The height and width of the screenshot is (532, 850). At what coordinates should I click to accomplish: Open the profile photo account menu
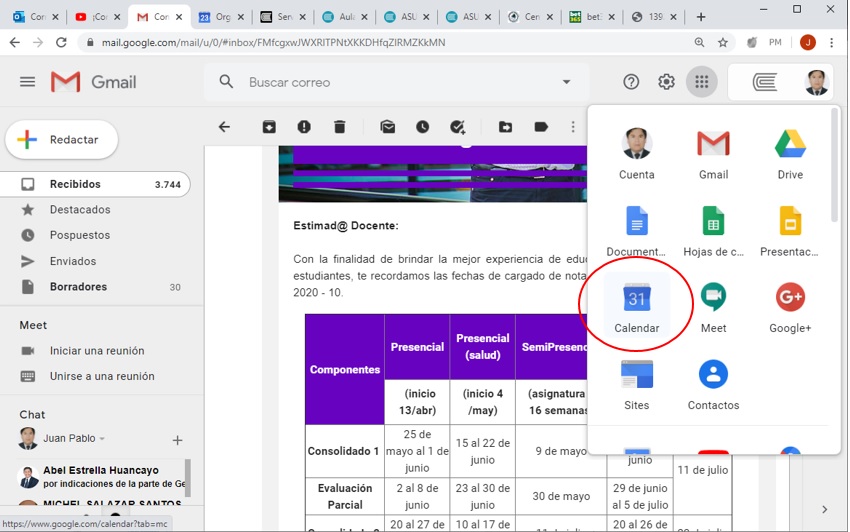[x=816, y=82]
